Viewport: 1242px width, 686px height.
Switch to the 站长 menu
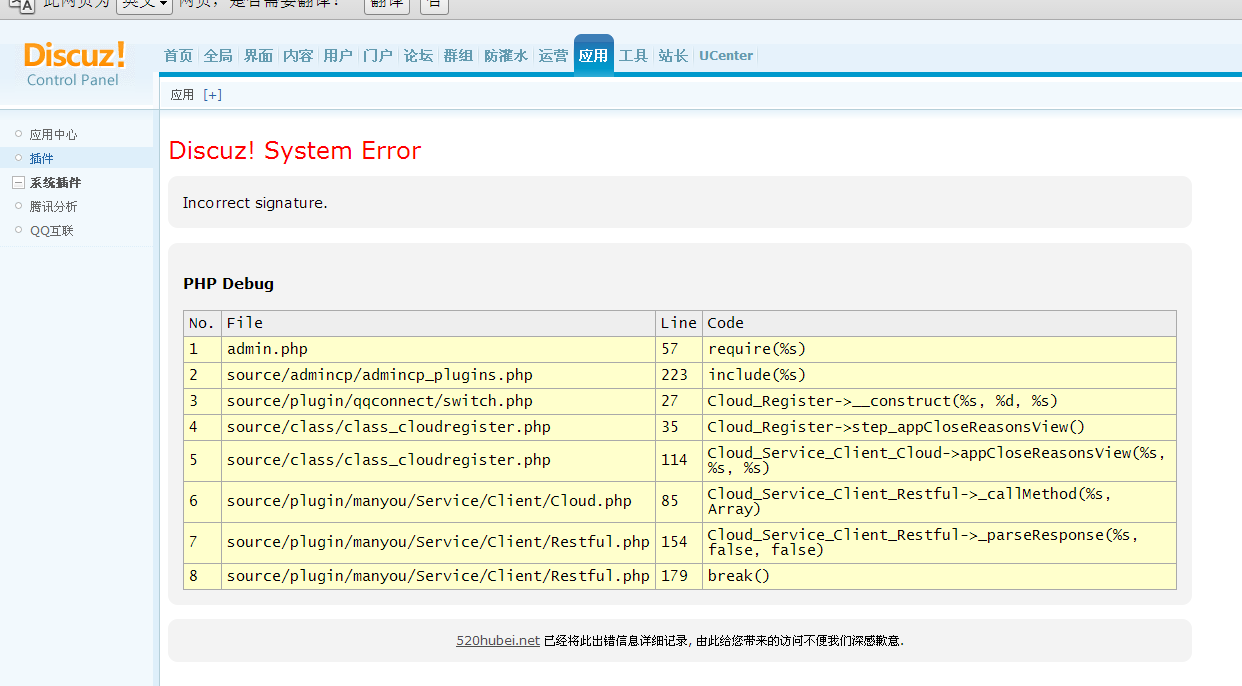(x=673, y=56)
